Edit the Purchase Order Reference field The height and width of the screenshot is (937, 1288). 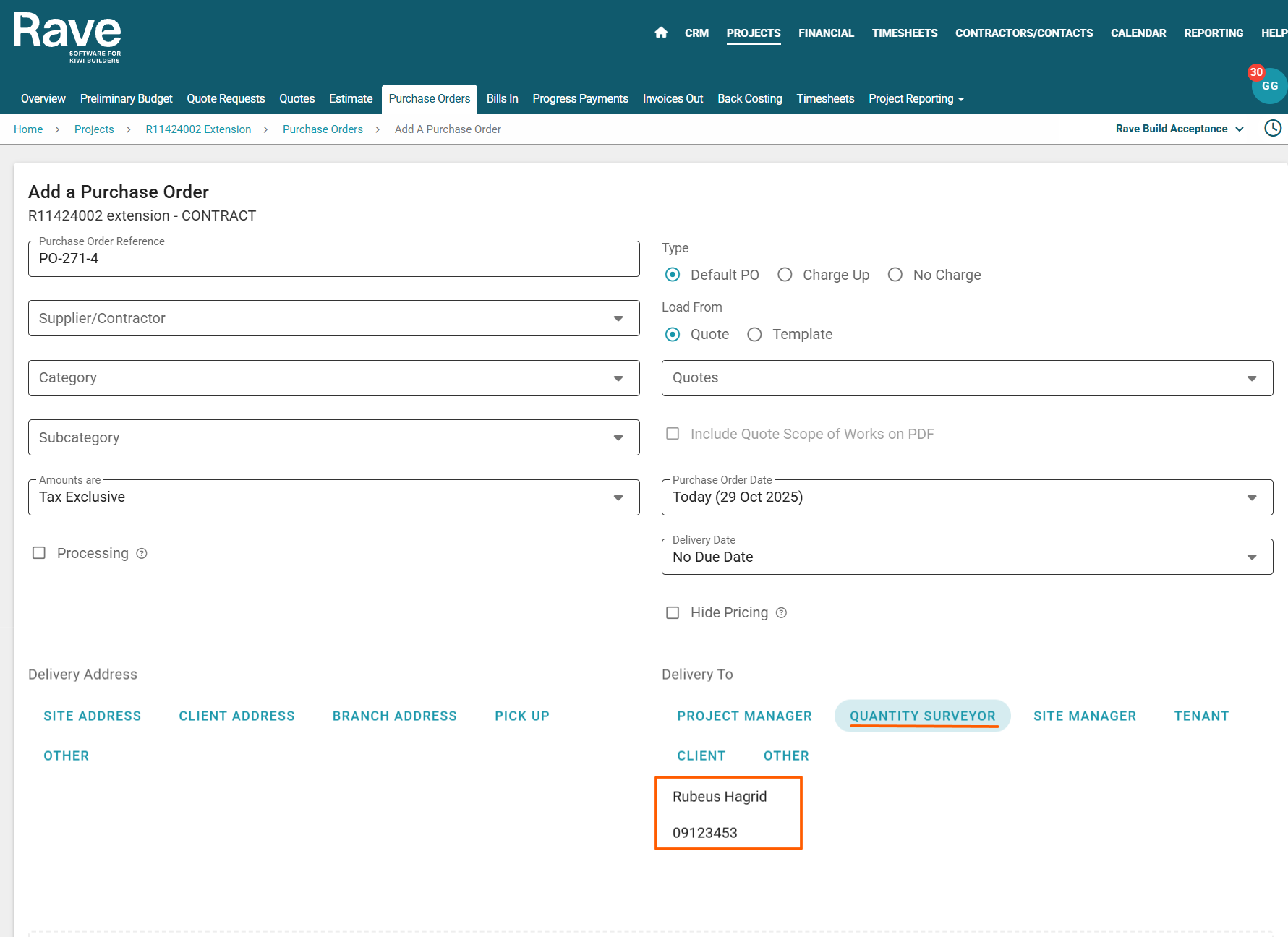pos(334,259)
